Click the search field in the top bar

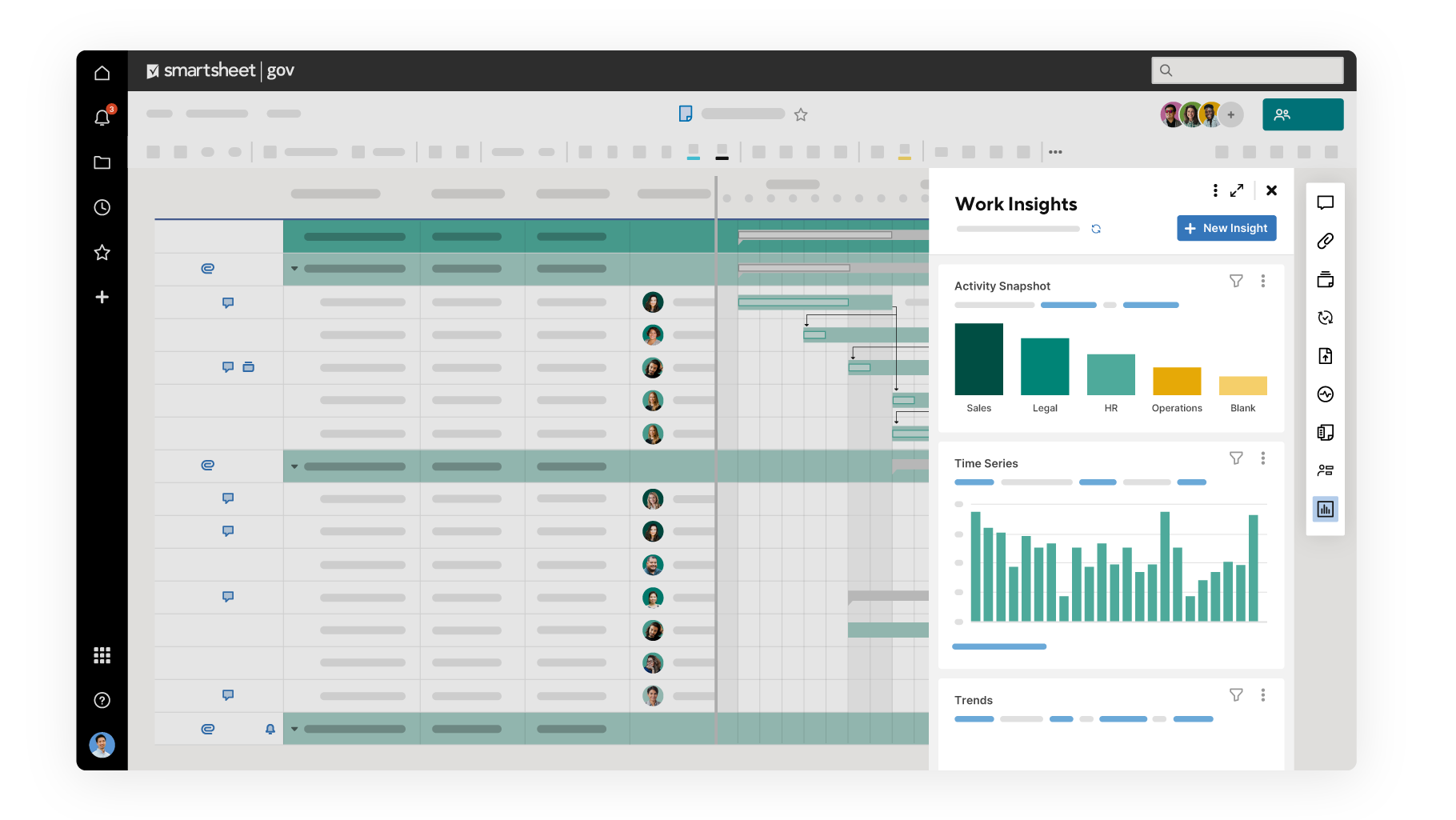pyautogui.click(x=1246, y=70)
